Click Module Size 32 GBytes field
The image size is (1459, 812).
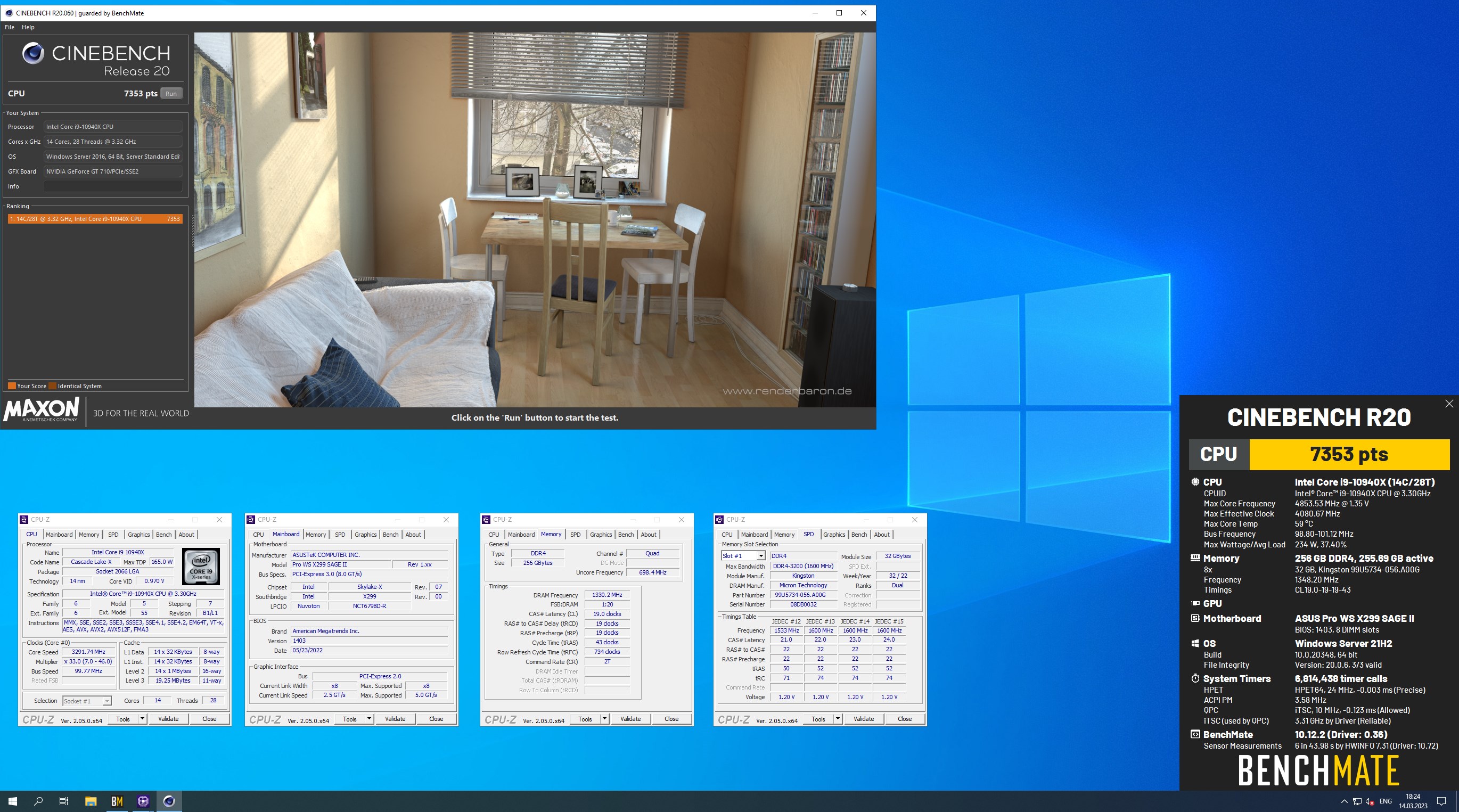click(898, 556)
